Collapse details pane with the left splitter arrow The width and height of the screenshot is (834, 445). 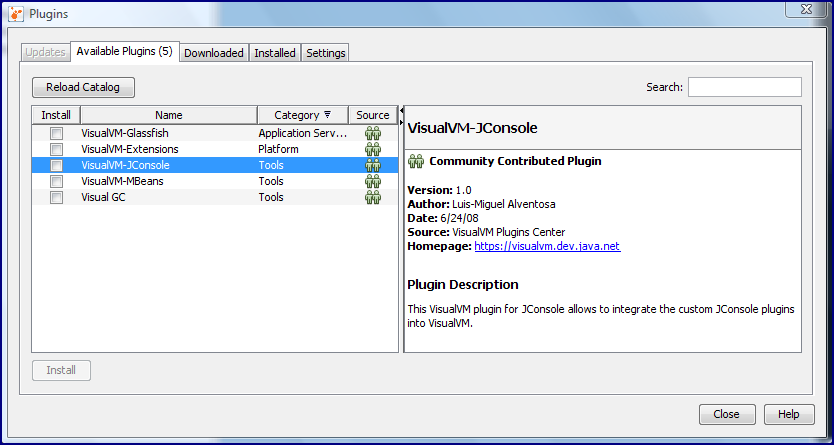(x=401, y=111)
